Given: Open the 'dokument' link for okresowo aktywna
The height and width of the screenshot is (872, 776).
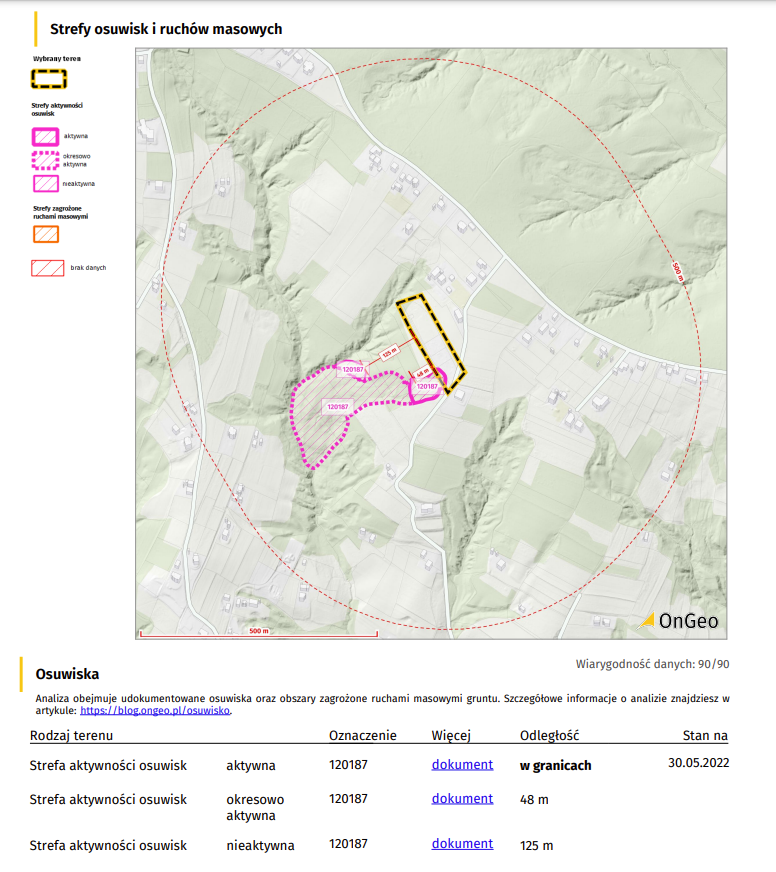Looking at the screenshot, I should (462, 799).
